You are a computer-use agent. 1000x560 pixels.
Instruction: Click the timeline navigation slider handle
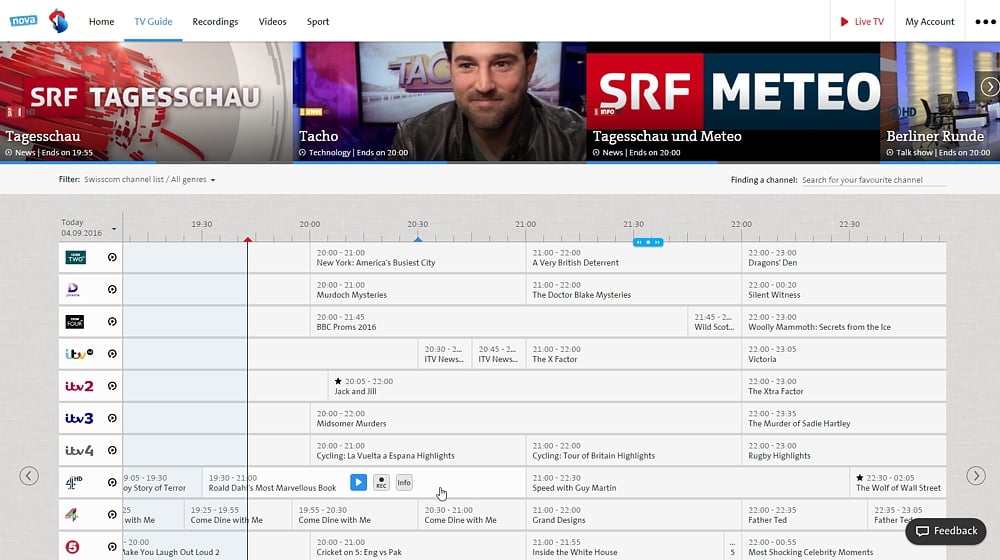[x=648, y=242]
